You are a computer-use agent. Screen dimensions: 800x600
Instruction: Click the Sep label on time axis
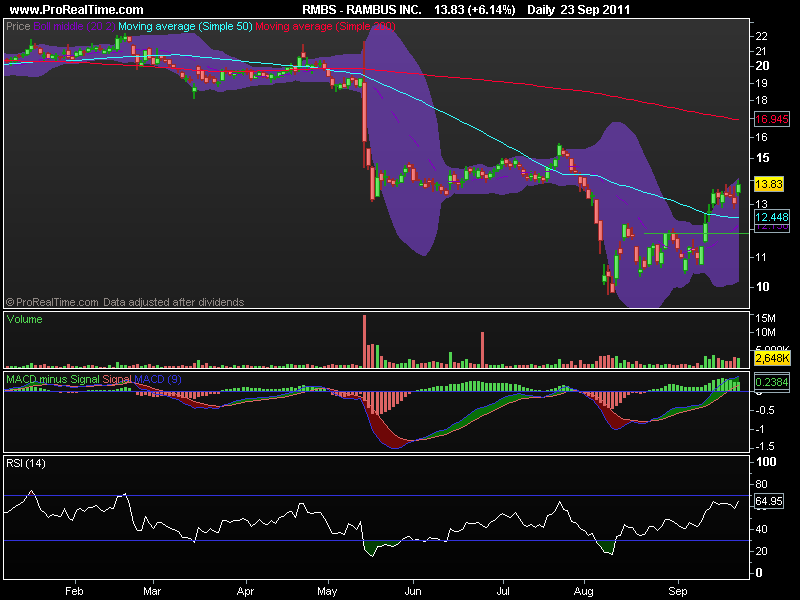(678, 591)
